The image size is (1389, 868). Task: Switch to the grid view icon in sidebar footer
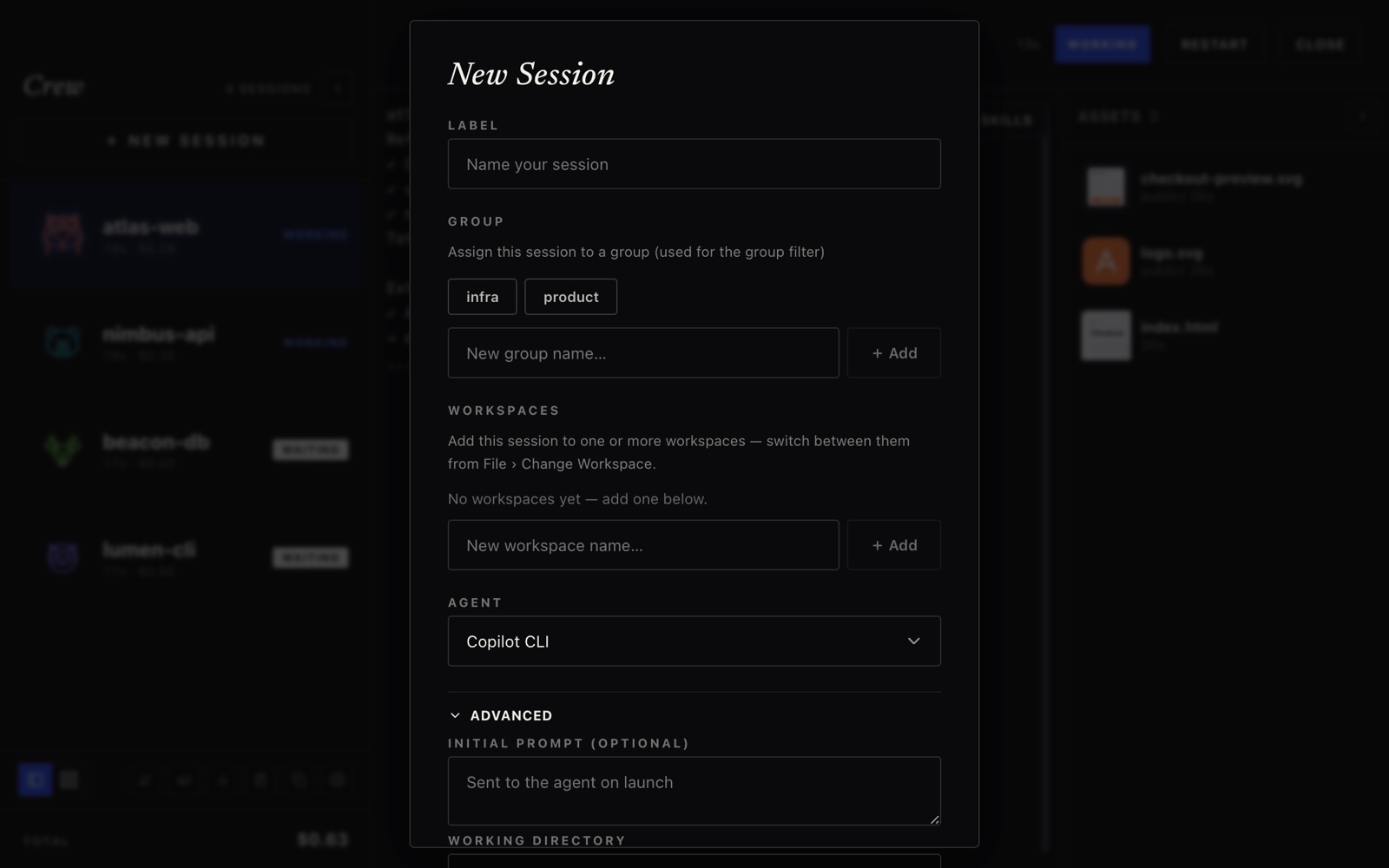[69, 779]
